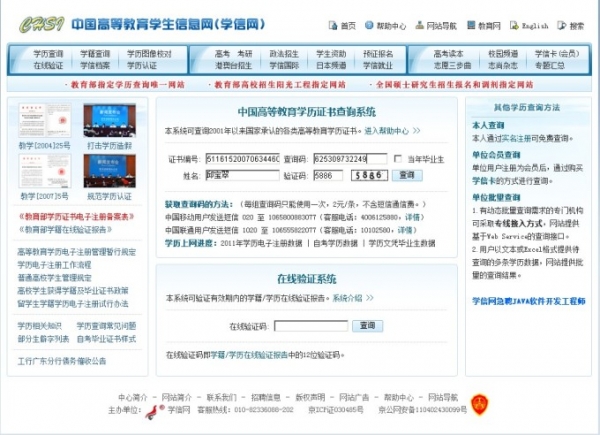
Task: Refresh the captcha image showing 5886
Action: 369,175
